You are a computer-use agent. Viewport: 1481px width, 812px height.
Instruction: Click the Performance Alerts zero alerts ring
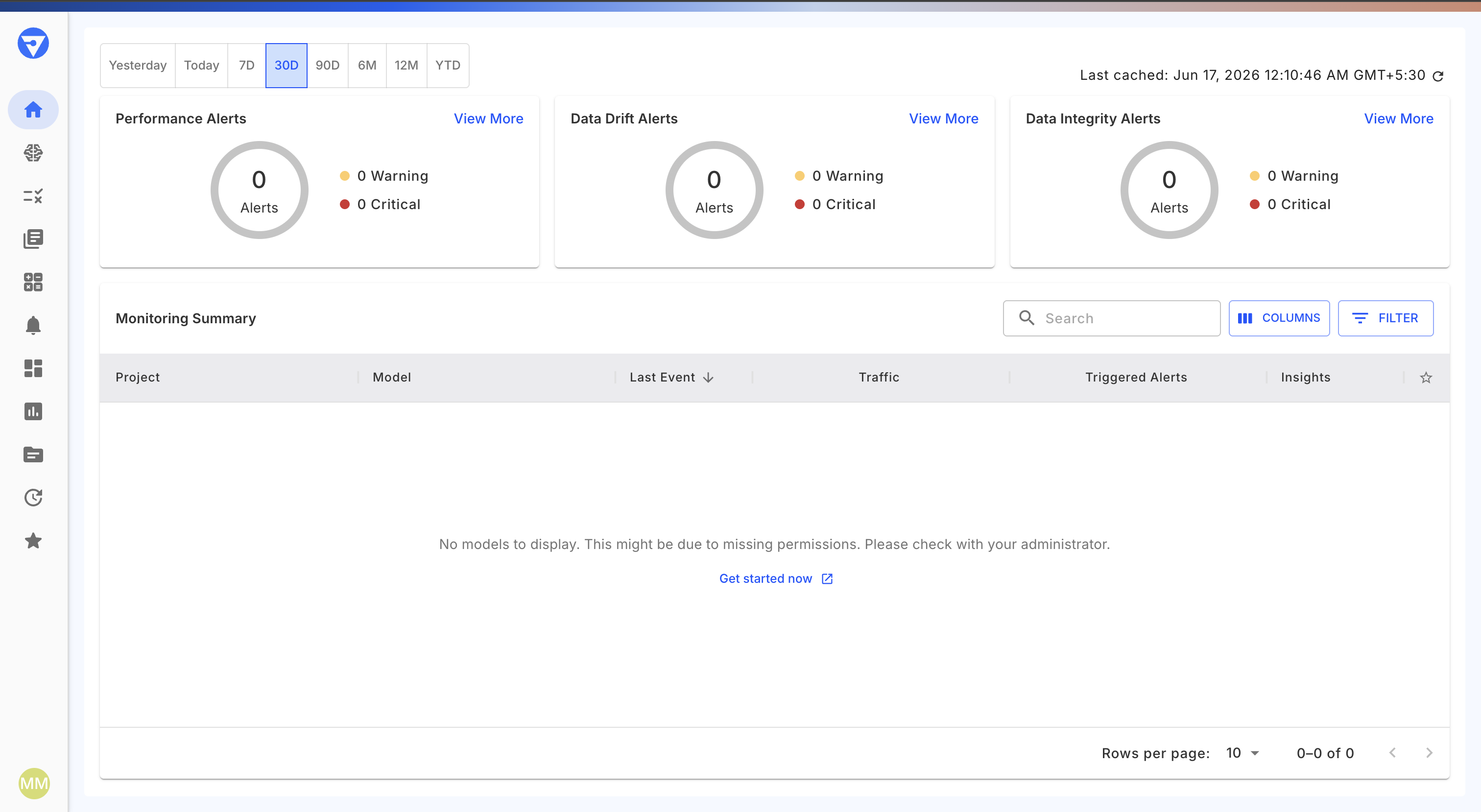pyautogui.click(x=259, y=190)
